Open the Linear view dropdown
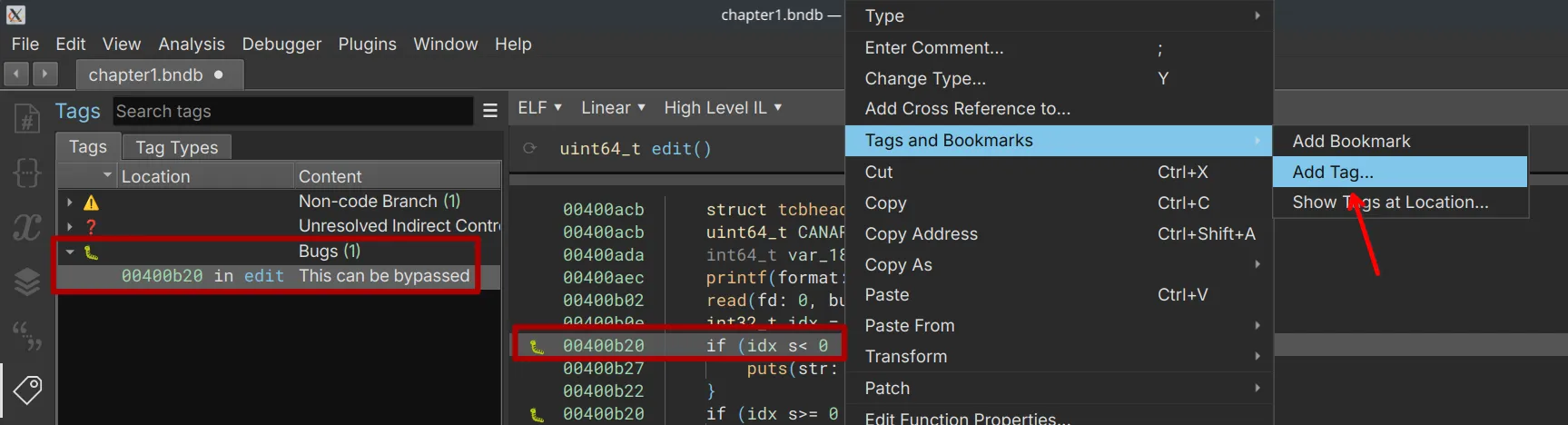The width and height of the screenshot is (1568, 425). pos(613,107)
